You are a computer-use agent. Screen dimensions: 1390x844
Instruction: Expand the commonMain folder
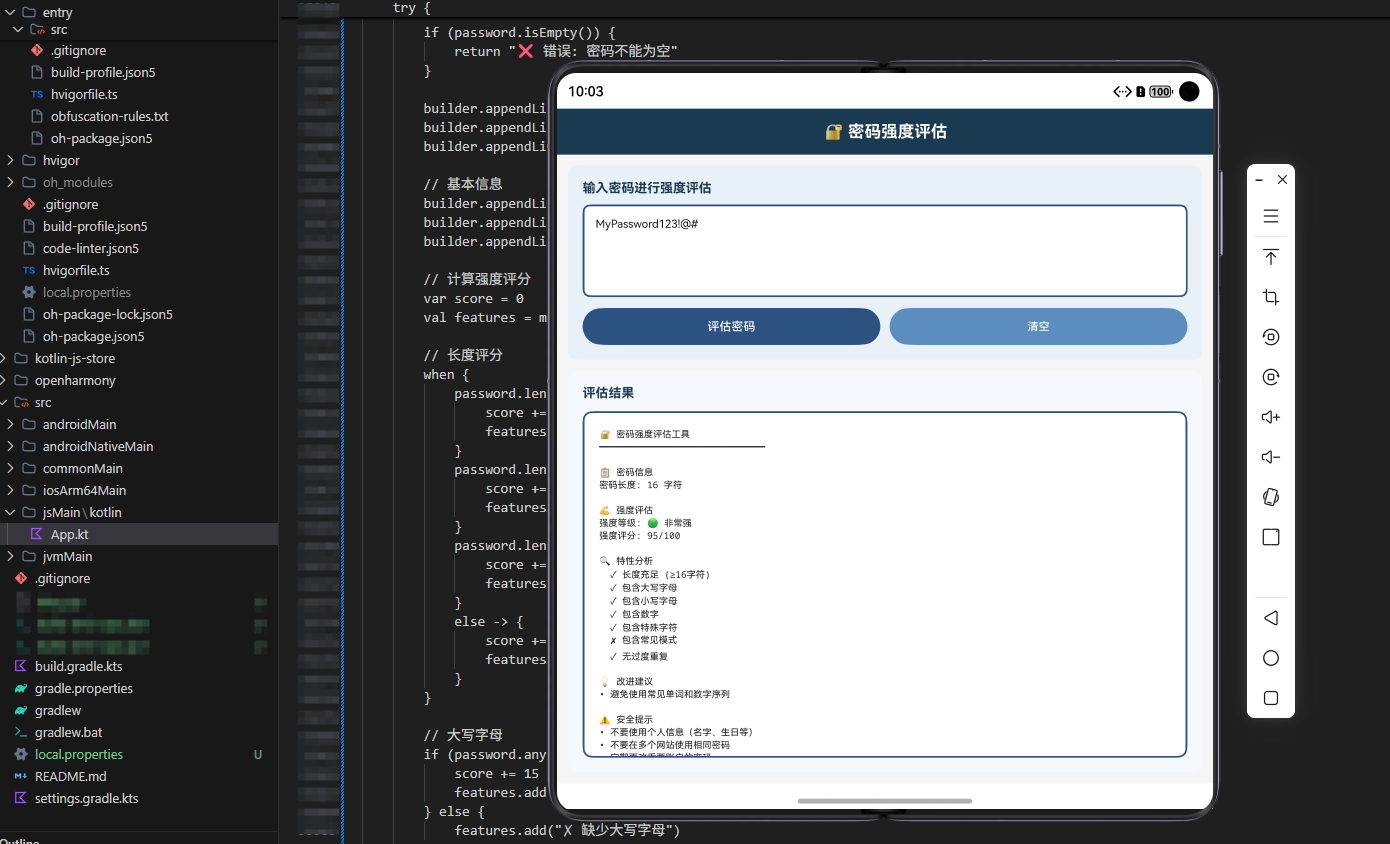pos(11,468)
